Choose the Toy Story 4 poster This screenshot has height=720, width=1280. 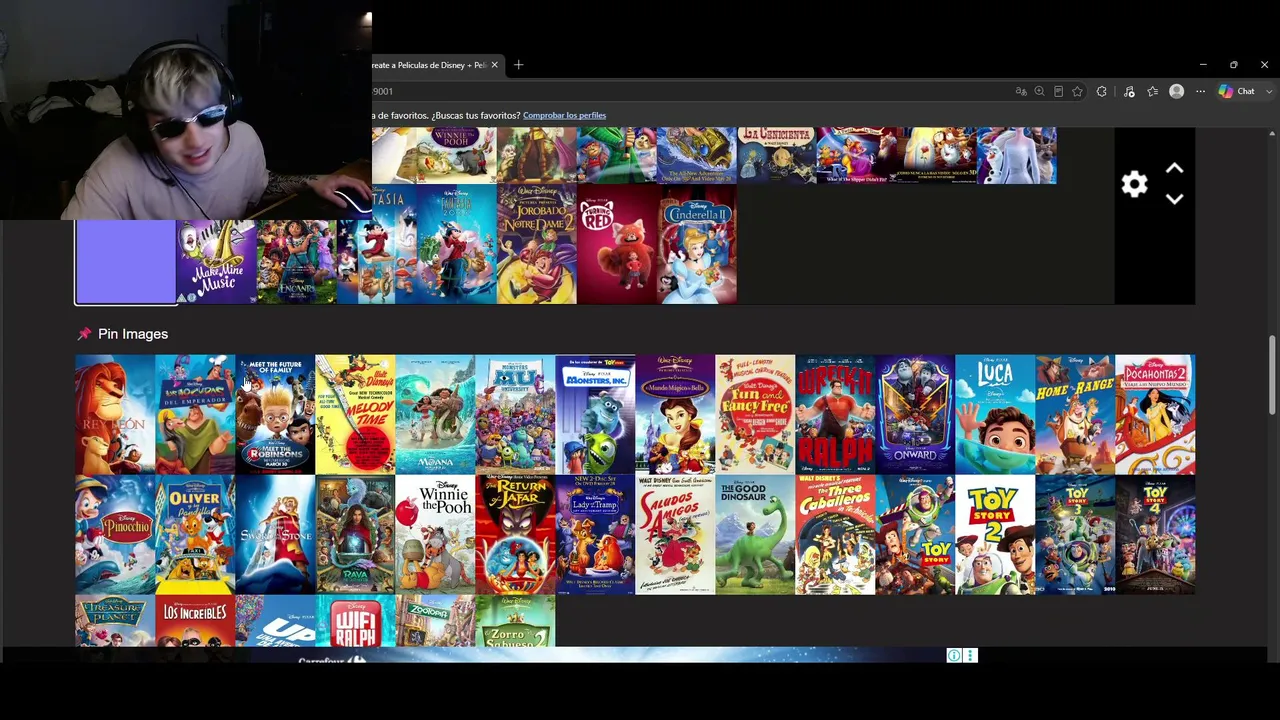point(1155,535)
